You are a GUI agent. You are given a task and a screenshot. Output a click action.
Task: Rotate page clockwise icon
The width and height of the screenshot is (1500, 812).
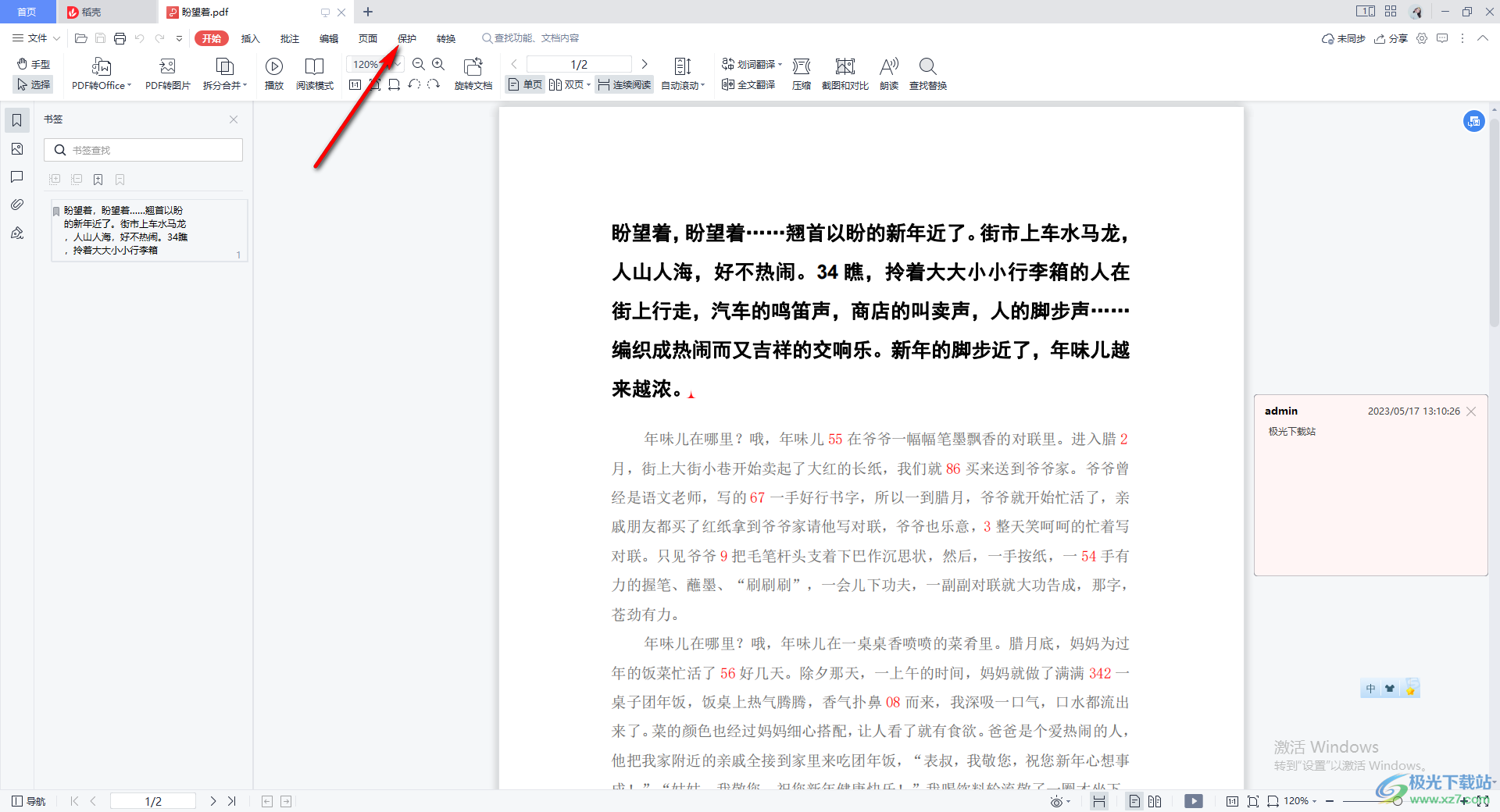[434, 84]
